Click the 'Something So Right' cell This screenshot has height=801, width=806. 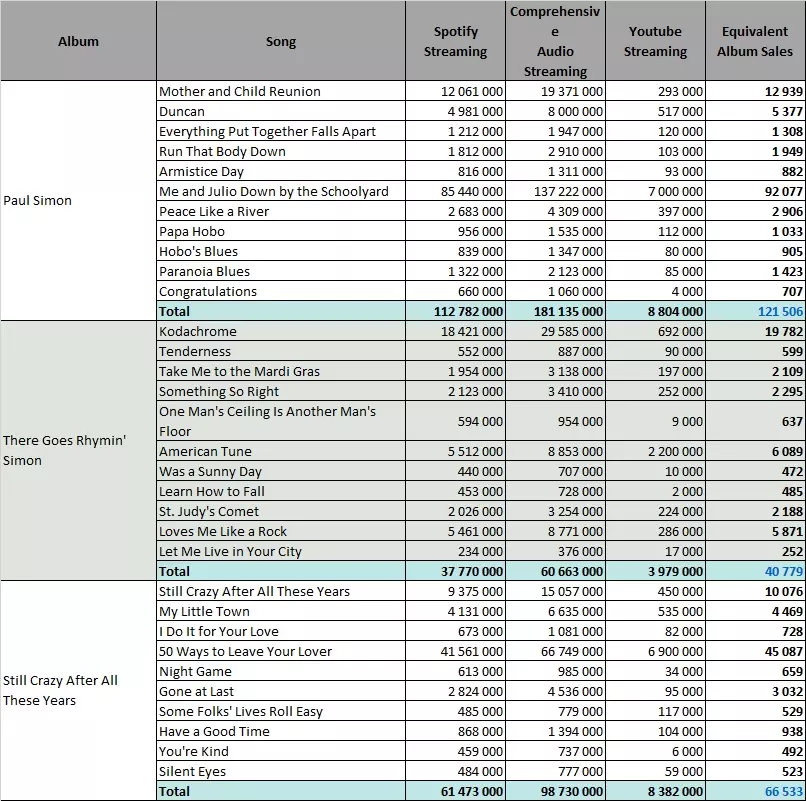tap(281, 391)
